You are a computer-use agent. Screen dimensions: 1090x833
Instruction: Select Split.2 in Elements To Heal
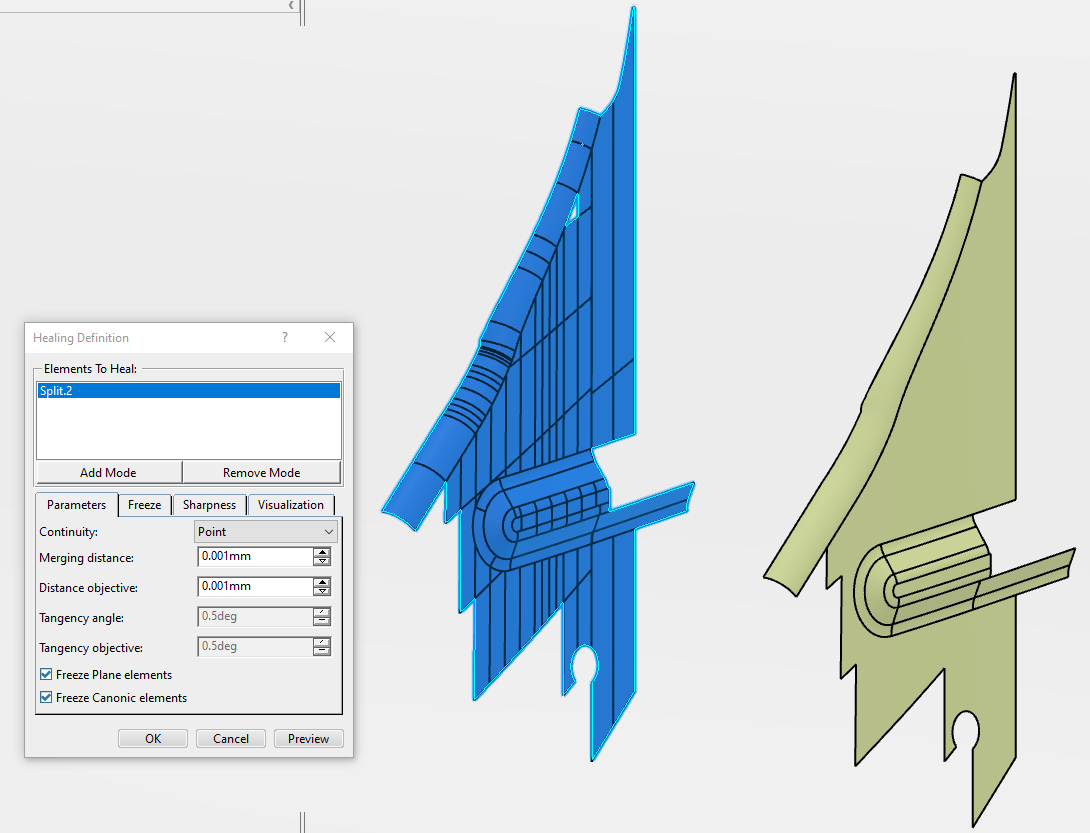tap(188, 391)
